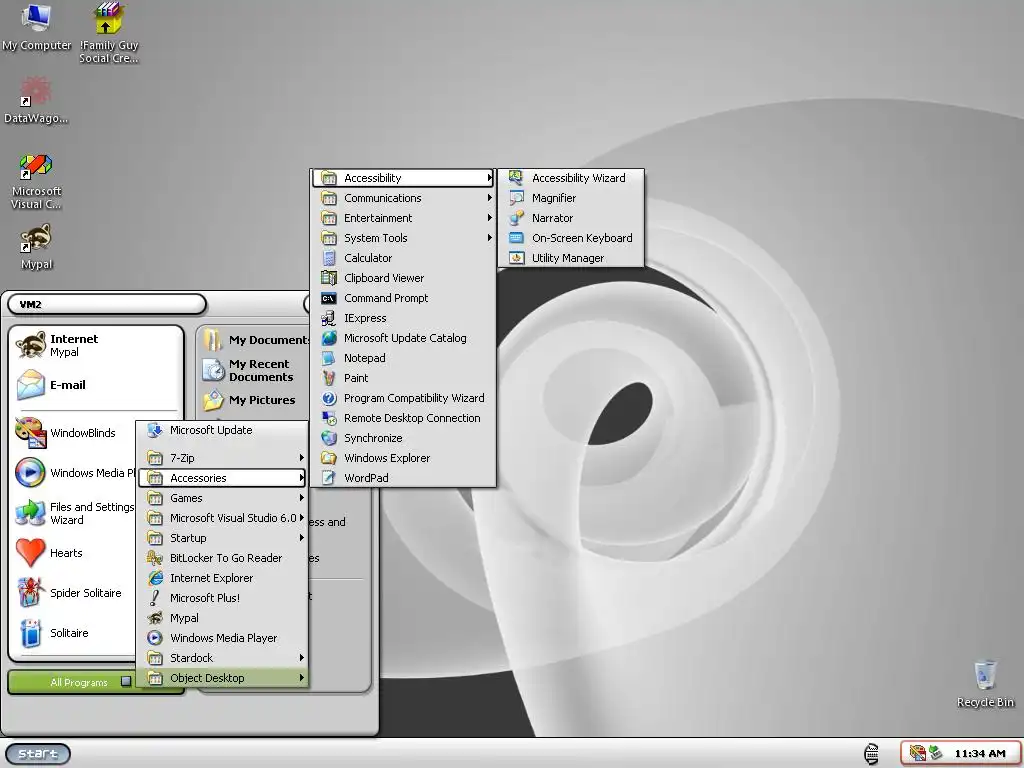Screen dimensions: 1024x768
Task: Expand the Games program folder
Action: click(x=222, y=498)
